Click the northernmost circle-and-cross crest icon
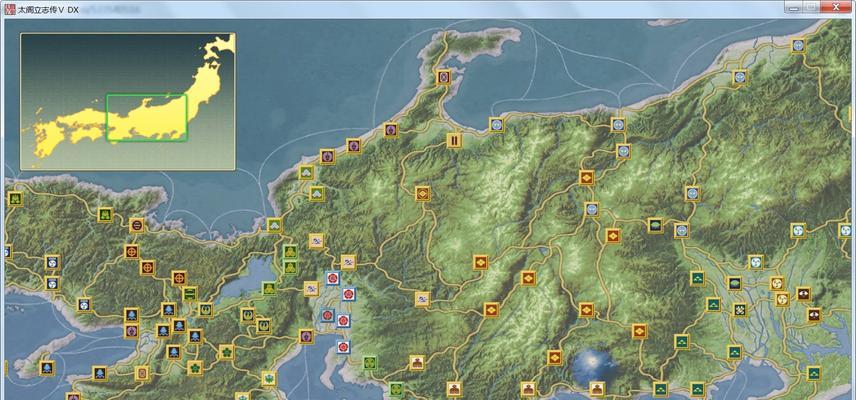This screenshot has height=400, width=856. pos(131,252)
